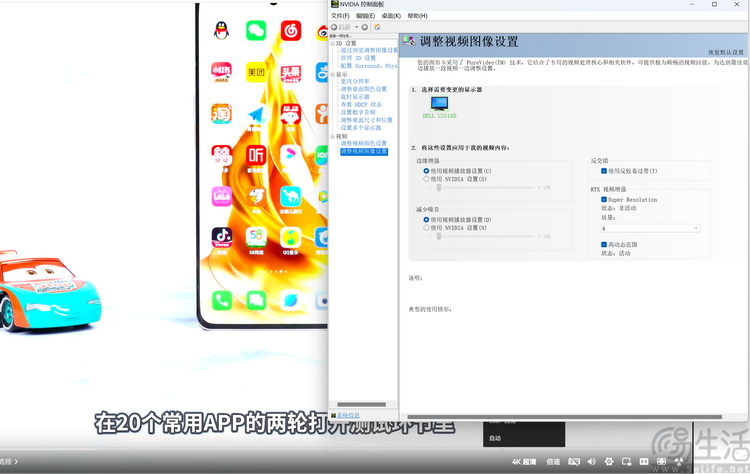Click red 头条 app icon on phone
Viewport: 750px width, 474px height.
pos(291,73)
